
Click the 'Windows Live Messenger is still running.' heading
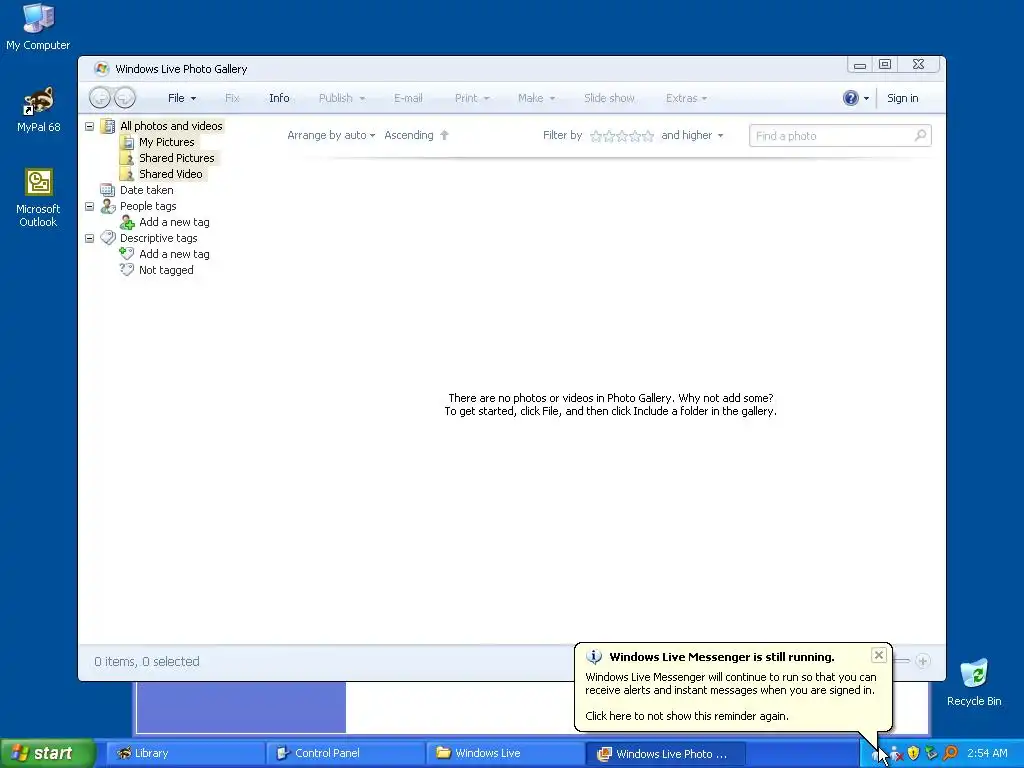tap(722, 657)
